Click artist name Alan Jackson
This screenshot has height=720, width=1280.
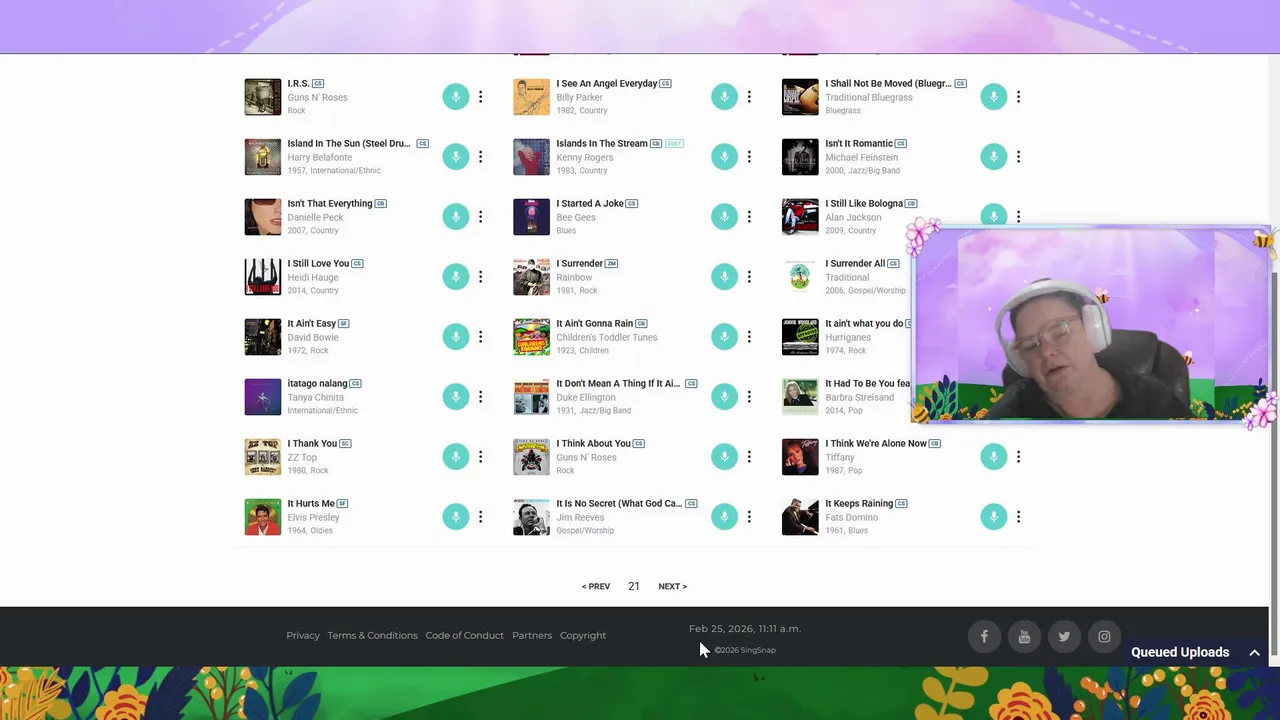[x=853, y=217]
